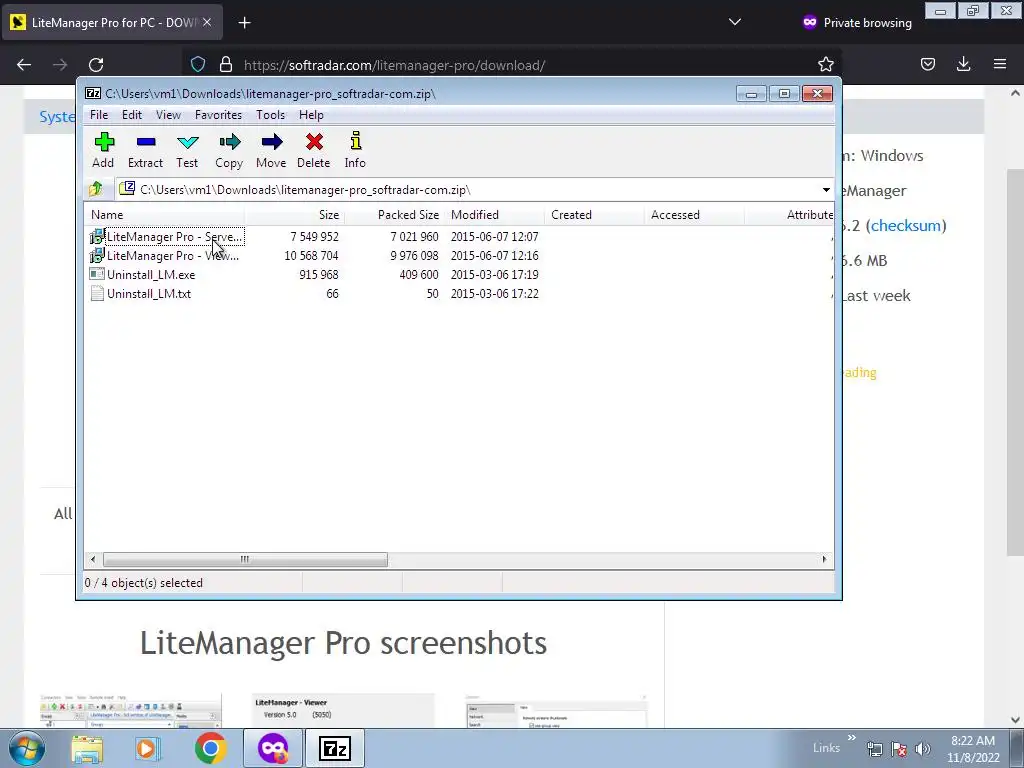Open Windows Explorer from the taskbar
Image resolution: width=1024 pixels, height=768 pixels.
coord(87,748)
